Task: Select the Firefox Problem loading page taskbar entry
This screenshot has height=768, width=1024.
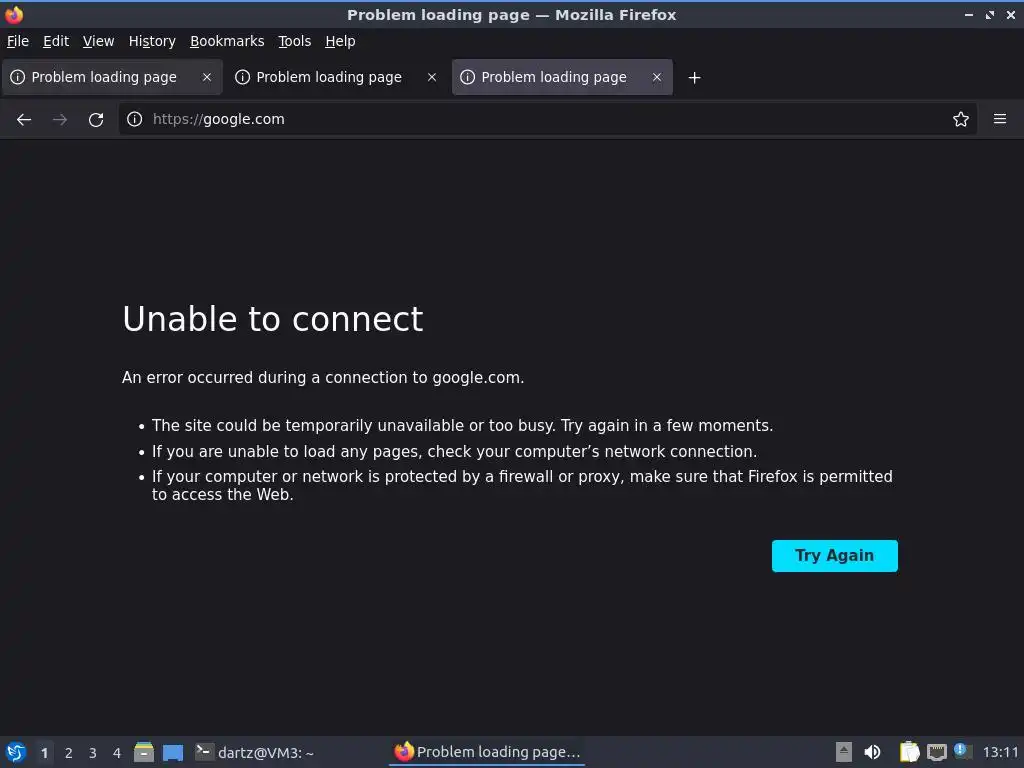Action: coord(487,752)
